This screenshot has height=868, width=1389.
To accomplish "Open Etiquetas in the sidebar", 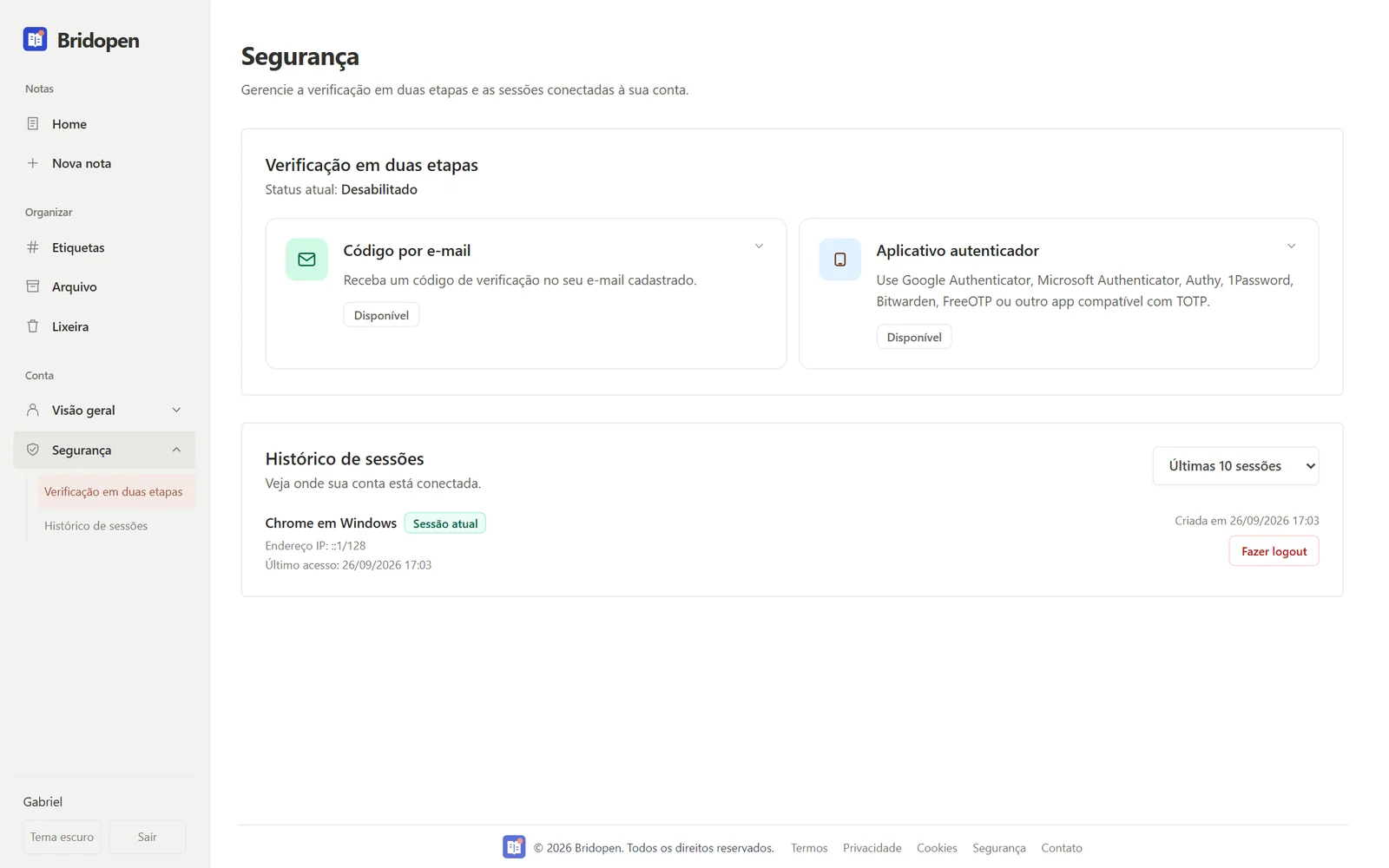I will coord(104,247).
